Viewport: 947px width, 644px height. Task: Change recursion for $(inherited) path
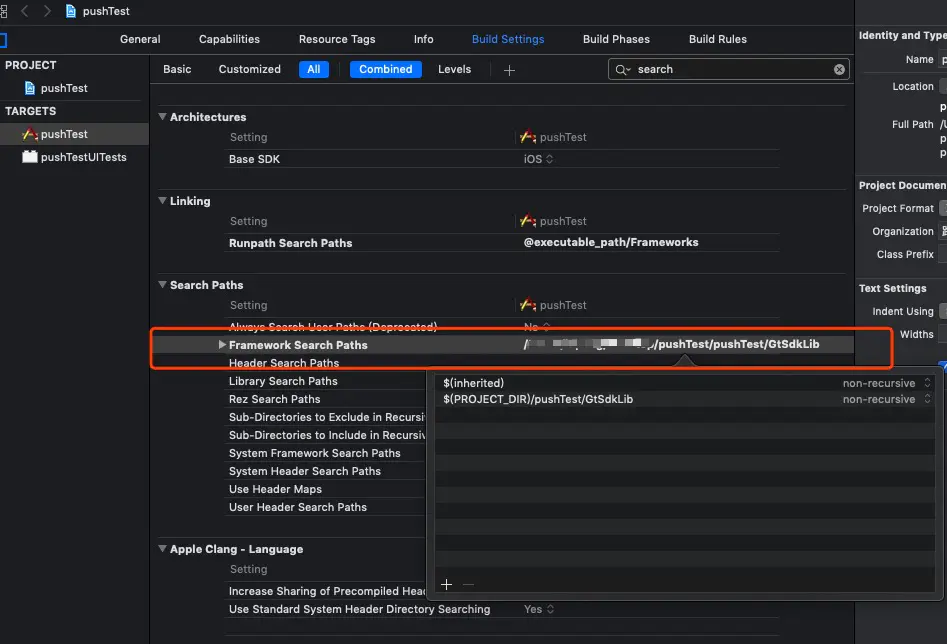pos(887,383)
